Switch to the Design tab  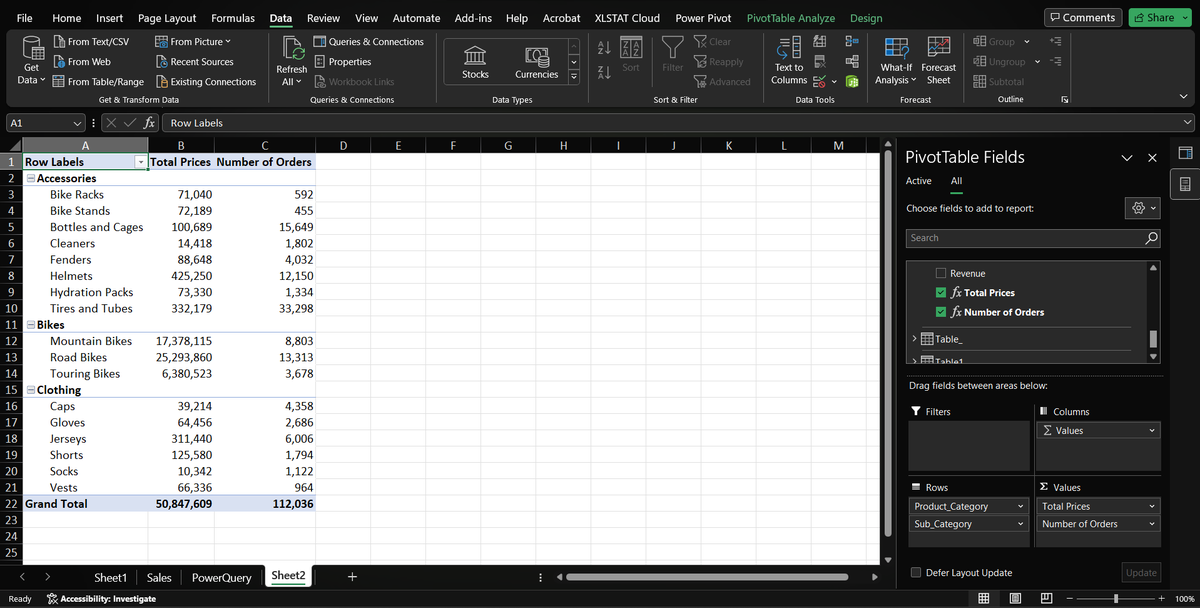[866, 18]
